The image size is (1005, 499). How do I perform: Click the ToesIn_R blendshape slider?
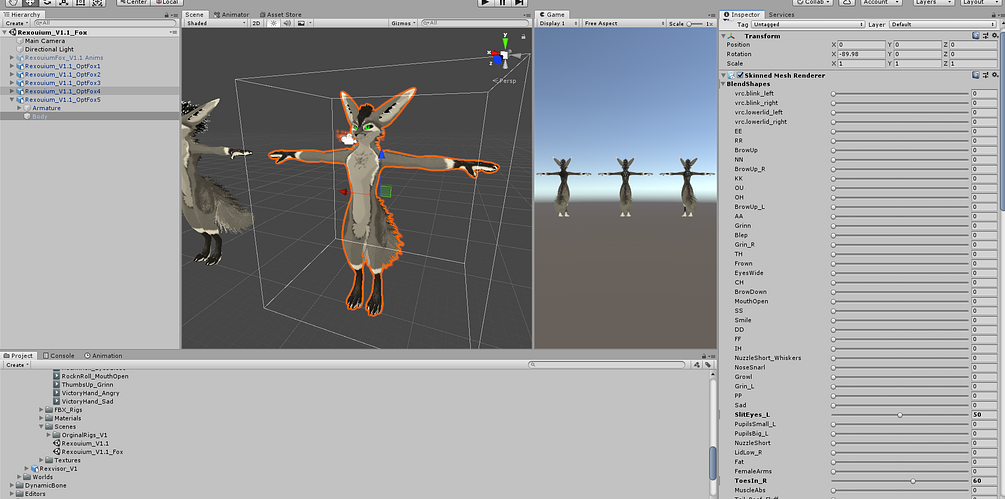(x=900, y=480)
